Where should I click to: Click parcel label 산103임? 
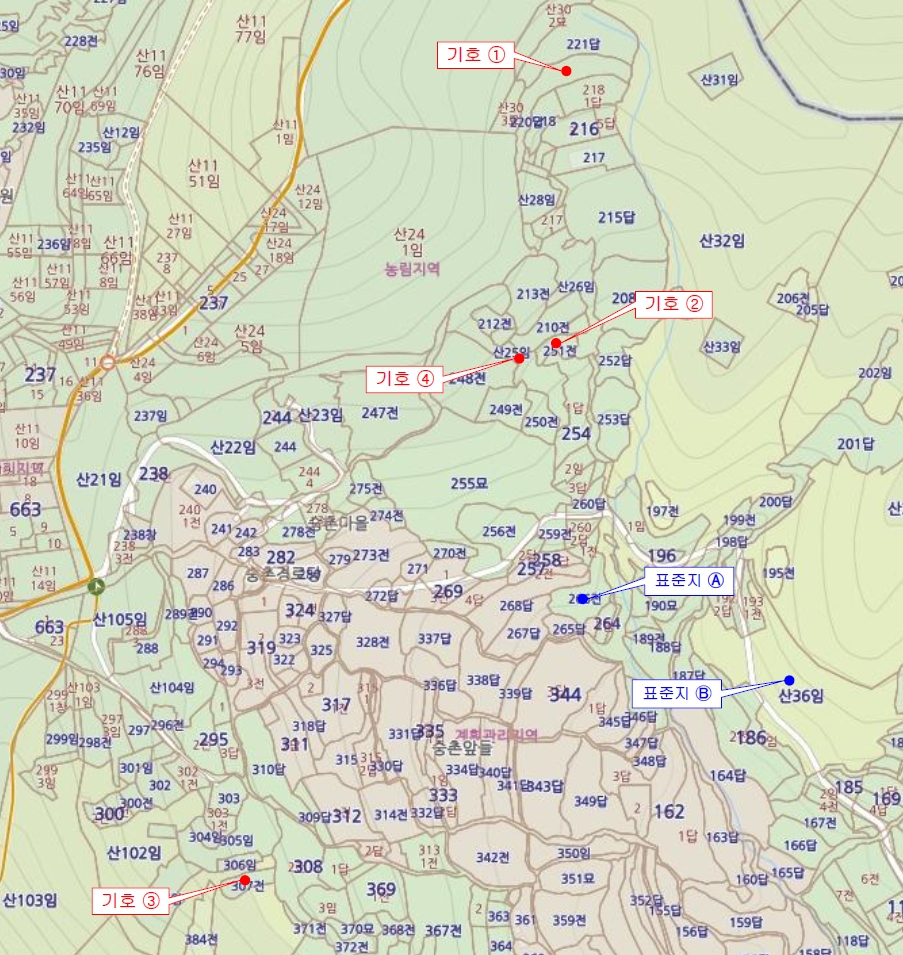tap(30, 900)
